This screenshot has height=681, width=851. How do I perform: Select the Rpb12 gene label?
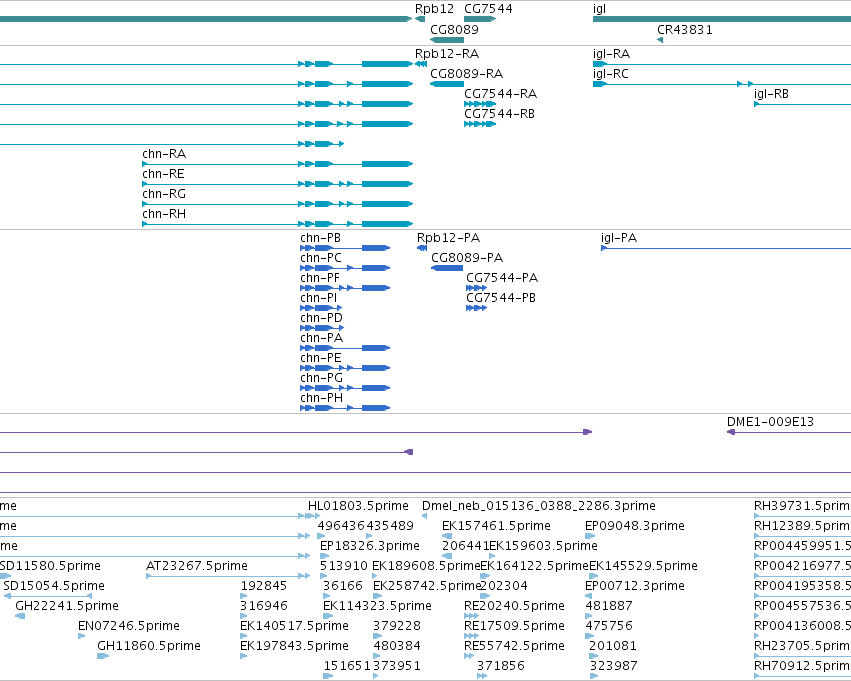[x=434, y=9]
